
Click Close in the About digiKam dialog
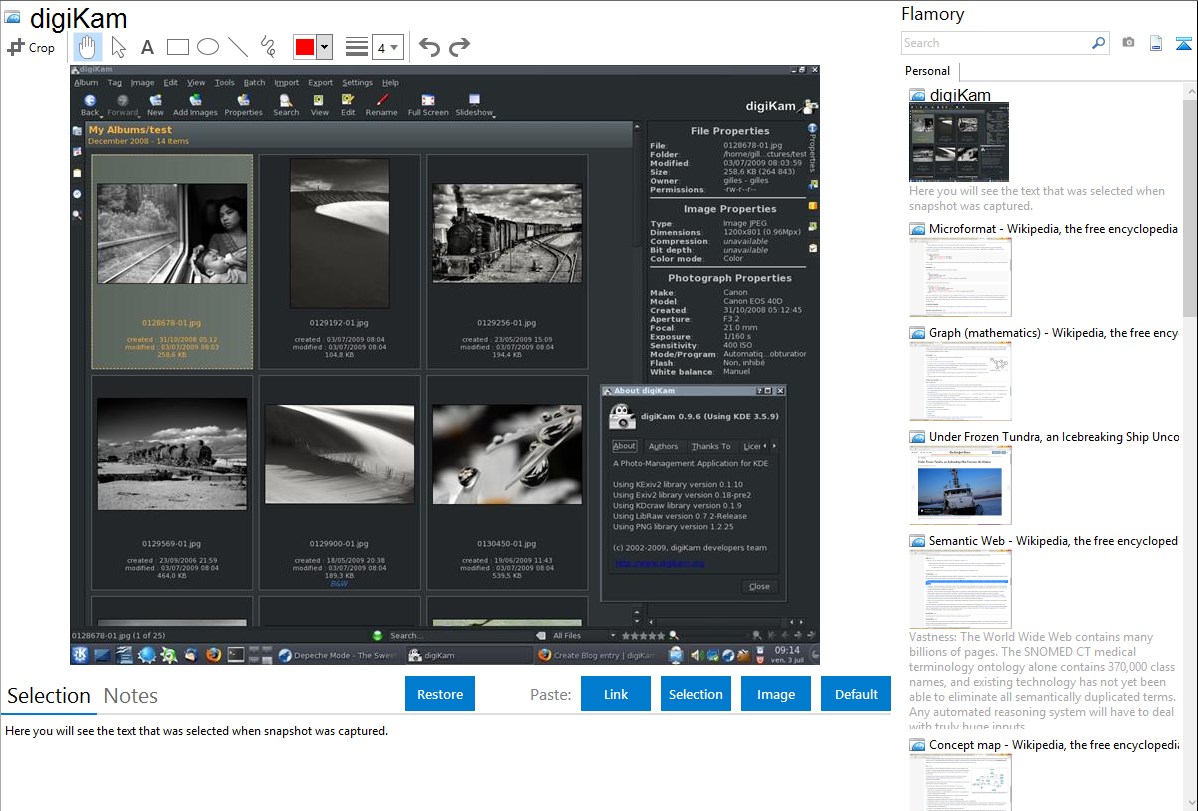[x=759, y=586]
